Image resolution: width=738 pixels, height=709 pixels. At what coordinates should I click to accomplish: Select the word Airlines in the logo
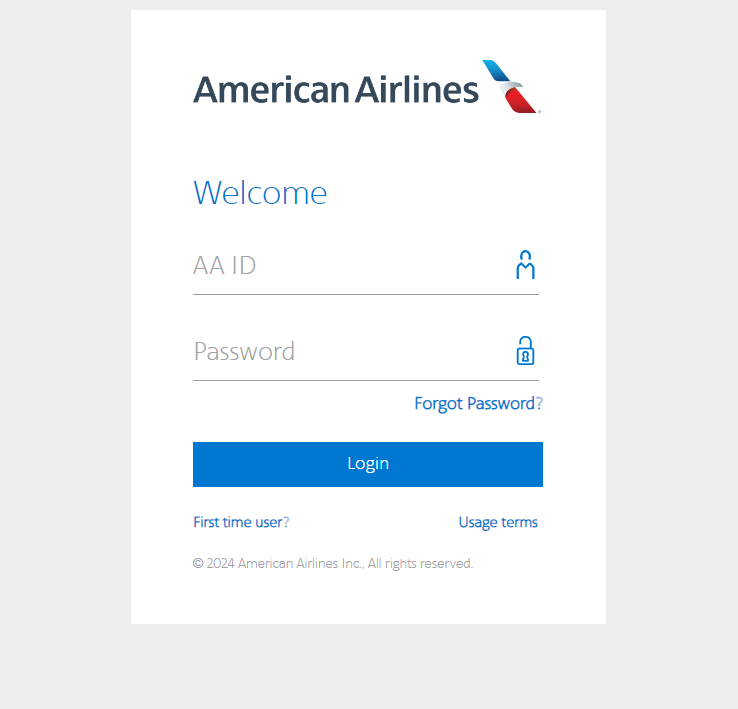(x=417, y=89)
